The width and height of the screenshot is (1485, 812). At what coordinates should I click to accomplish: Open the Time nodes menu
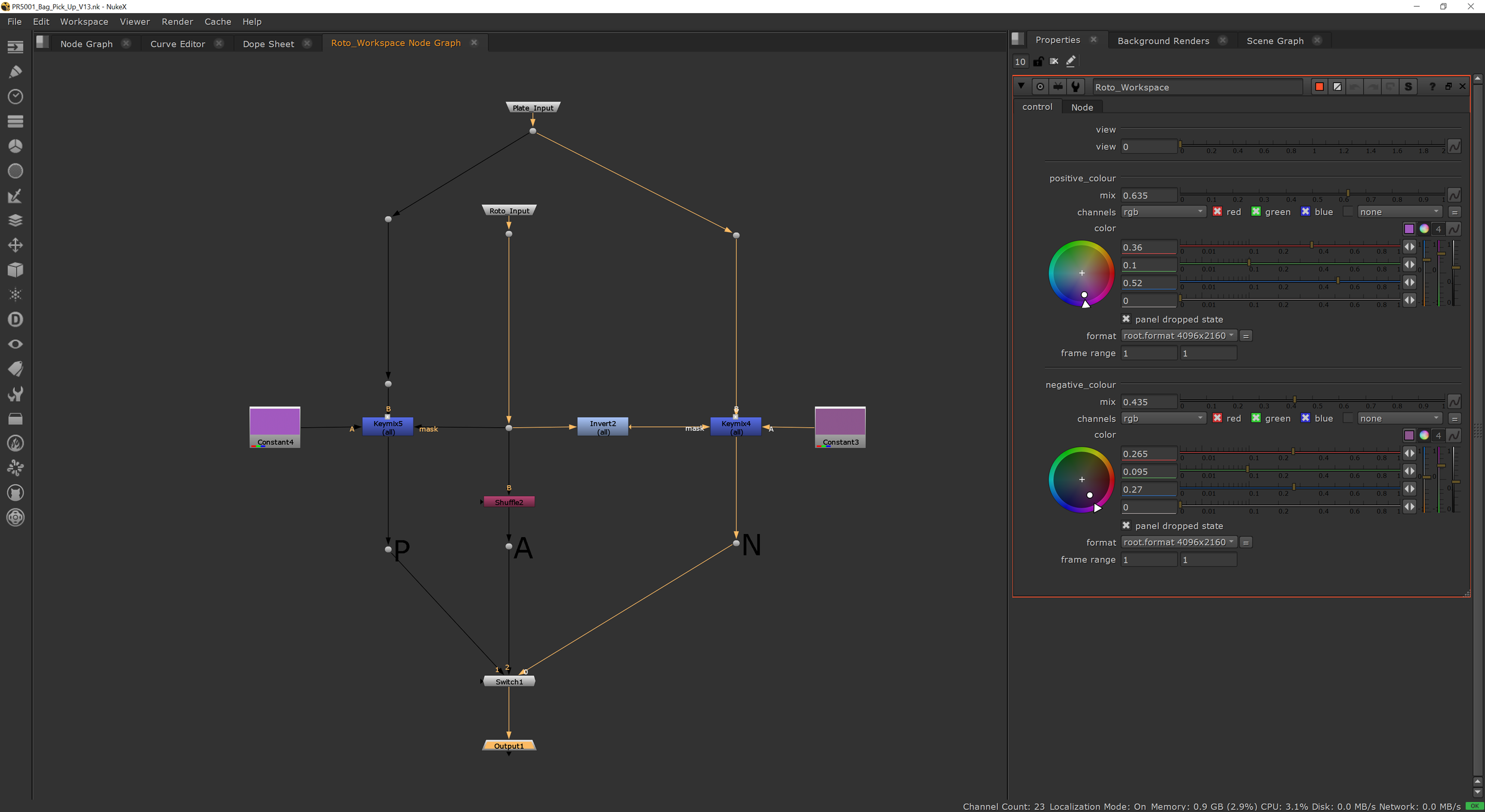pyautogui.click(x=15, y=96)
